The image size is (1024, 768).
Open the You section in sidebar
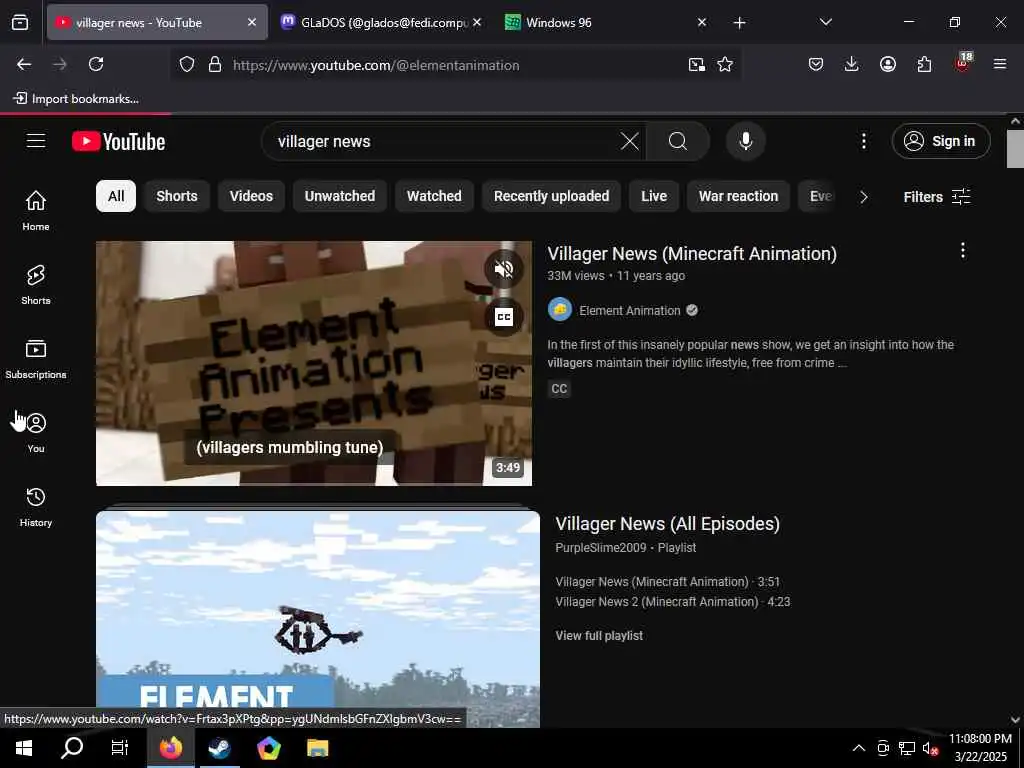(x=36, y=432)
